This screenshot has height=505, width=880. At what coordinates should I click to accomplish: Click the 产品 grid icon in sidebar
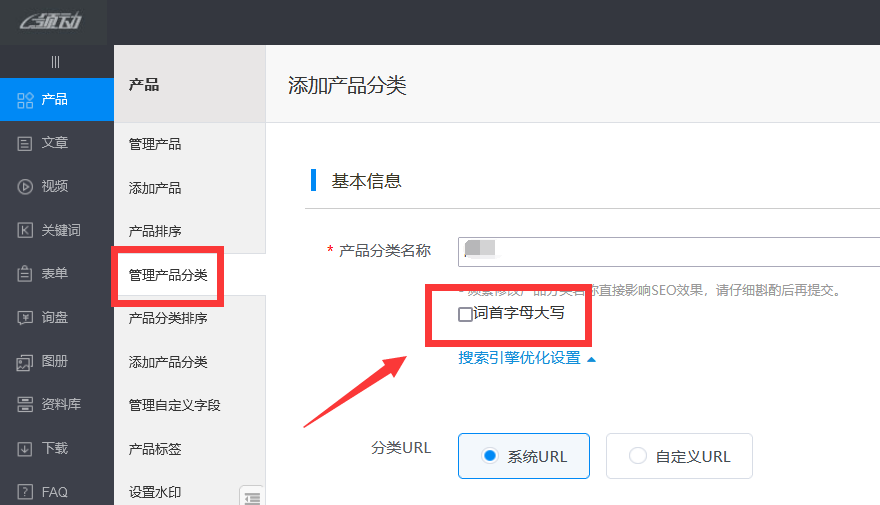(25, 100)
